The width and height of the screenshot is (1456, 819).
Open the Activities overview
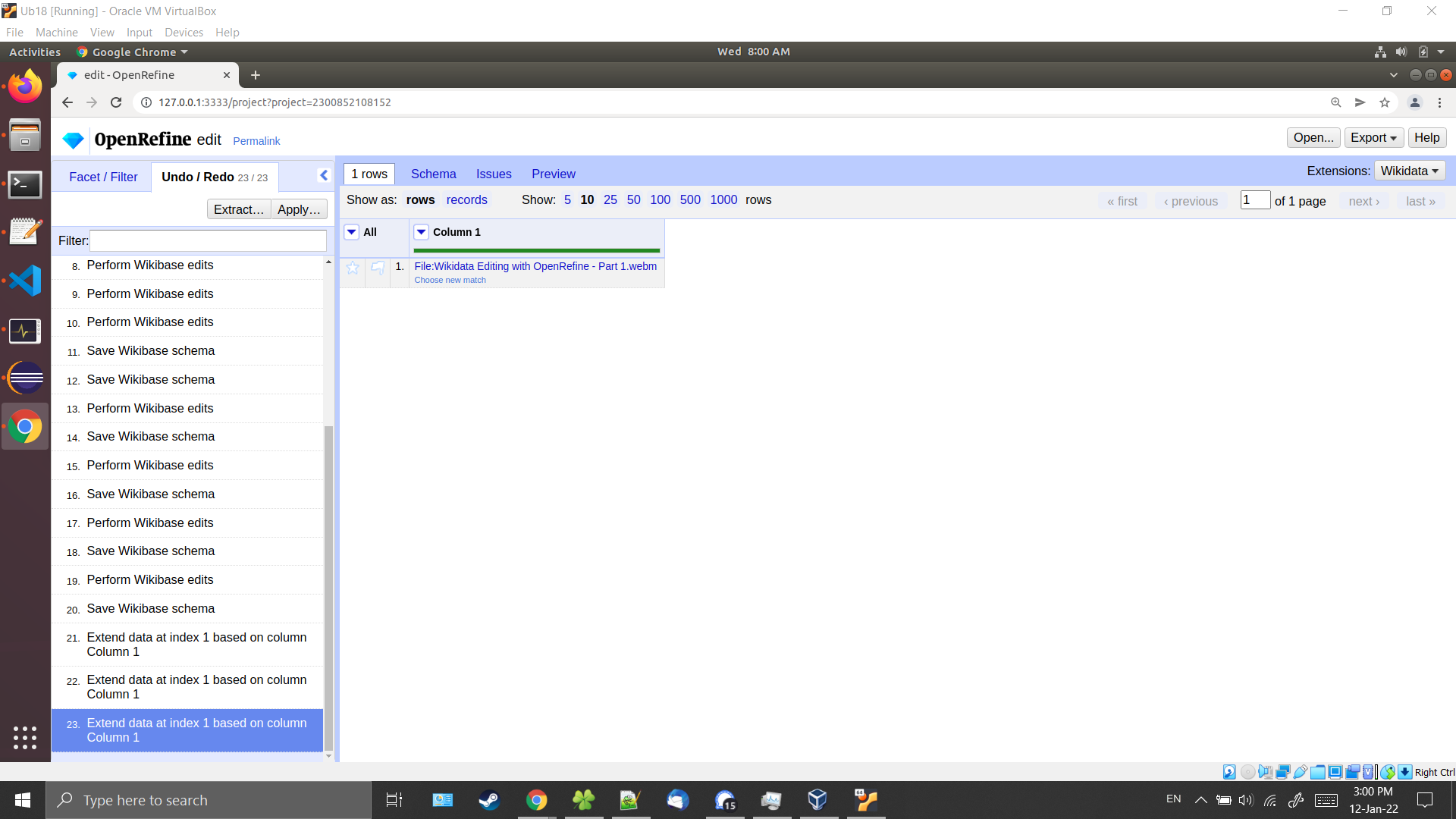tap(35, 52)
